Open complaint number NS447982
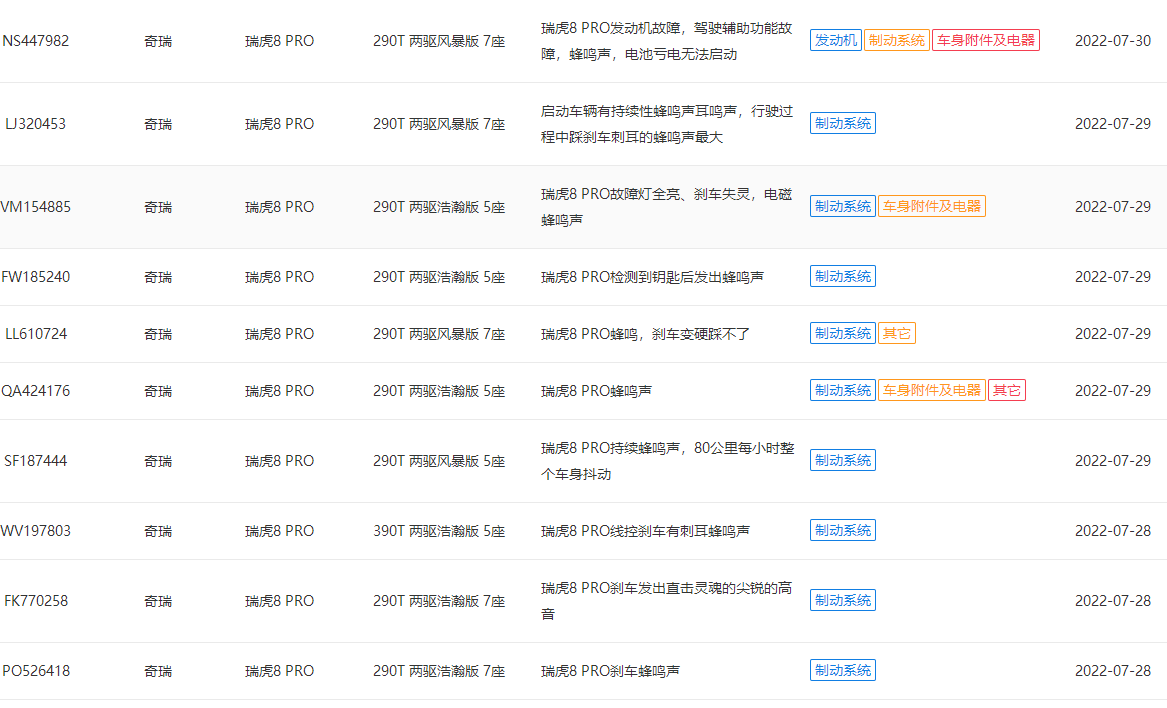This screenshot has height=708, width=1167. [36, 41]
